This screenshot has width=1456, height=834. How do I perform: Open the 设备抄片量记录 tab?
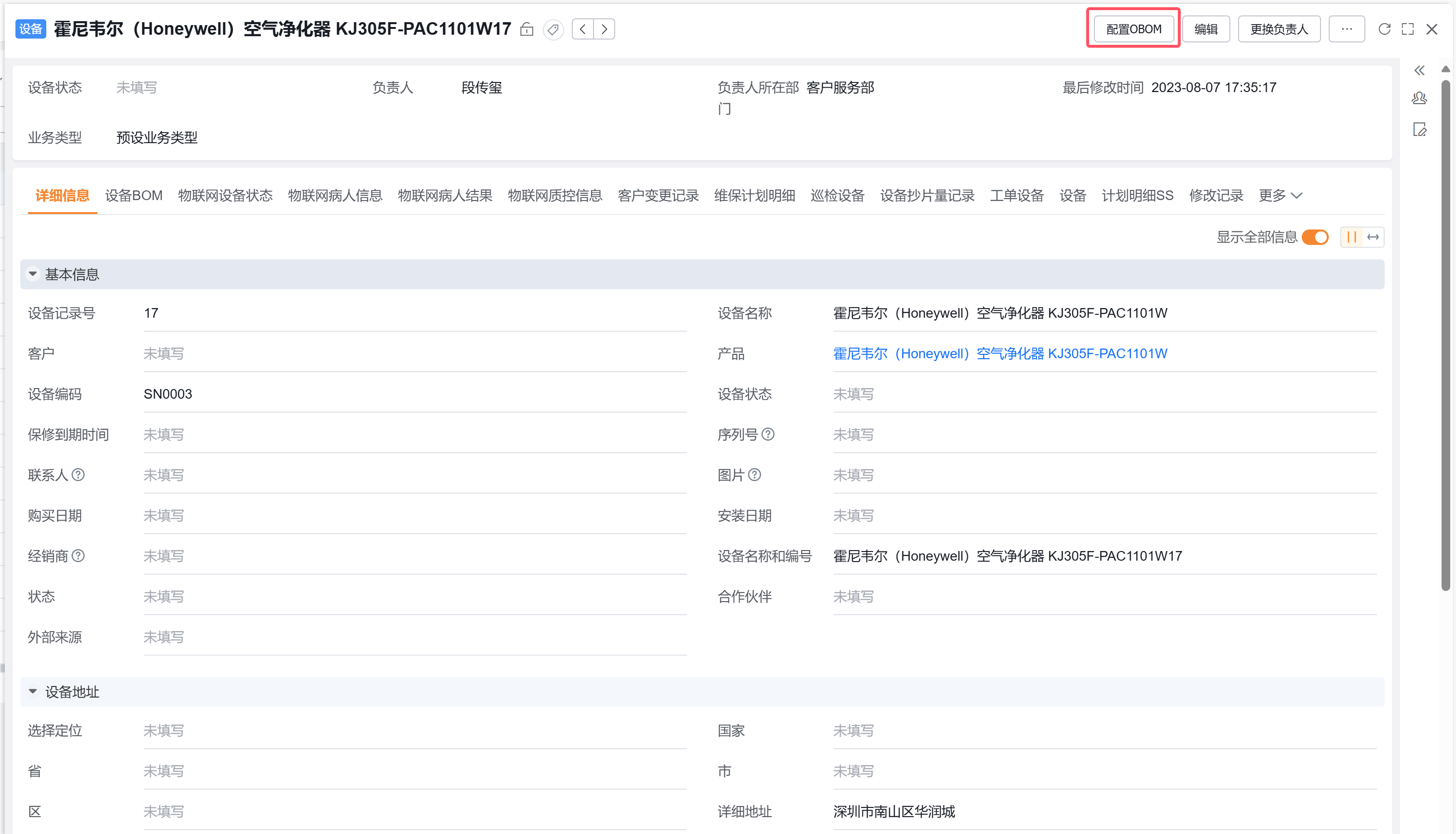(927, 196)
